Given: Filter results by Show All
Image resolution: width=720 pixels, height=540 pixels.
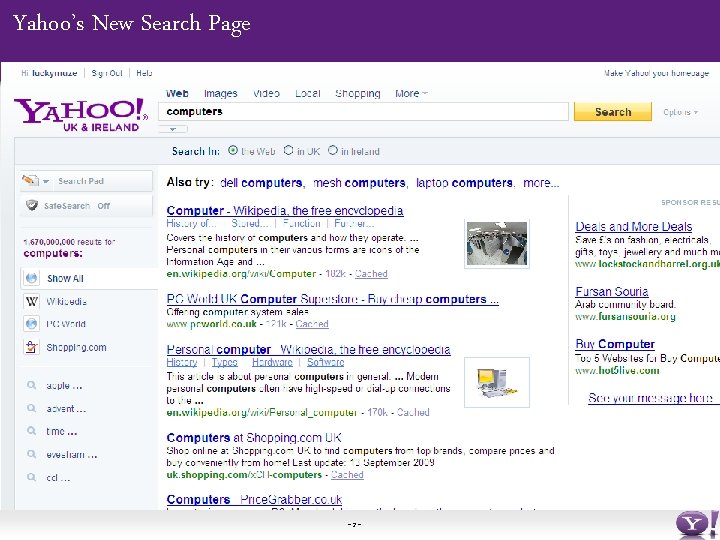Looking at the screenshot, I should pos(65,278).
